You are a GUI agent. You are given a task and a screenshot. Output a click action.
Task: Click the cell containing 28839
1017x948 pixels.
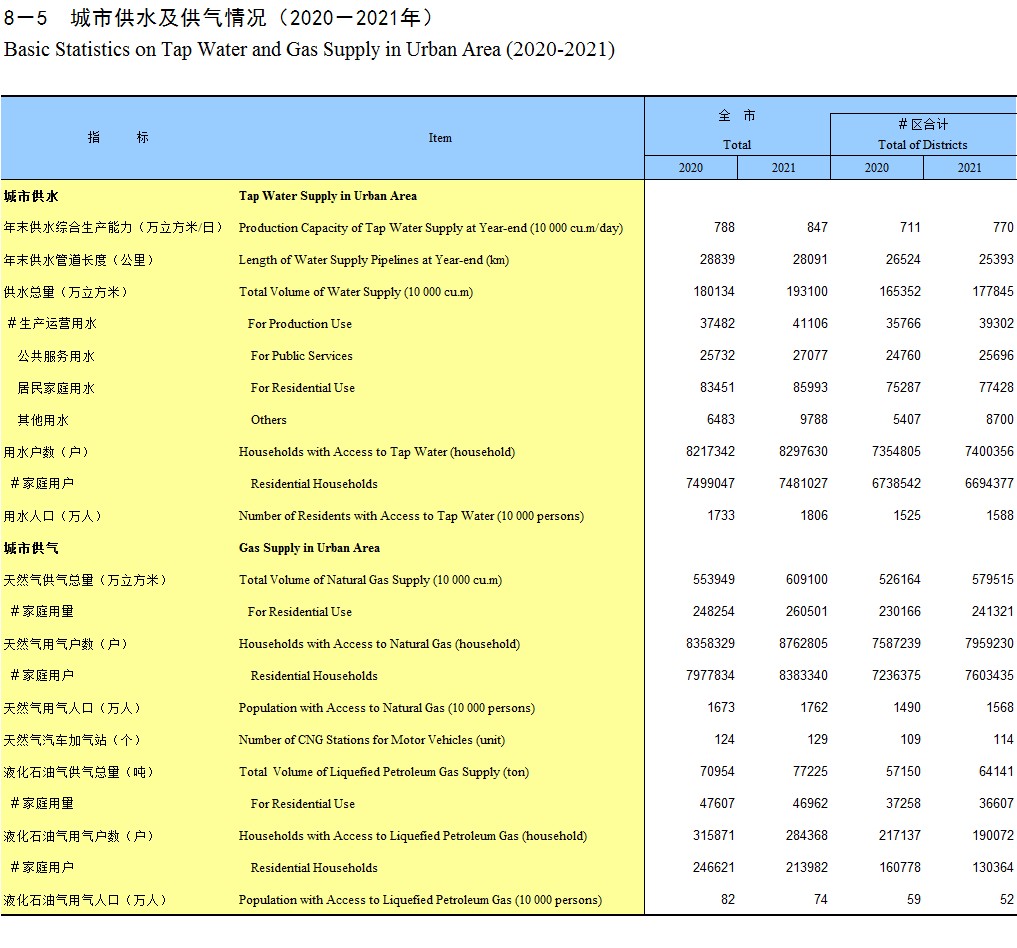coord(717,259)
